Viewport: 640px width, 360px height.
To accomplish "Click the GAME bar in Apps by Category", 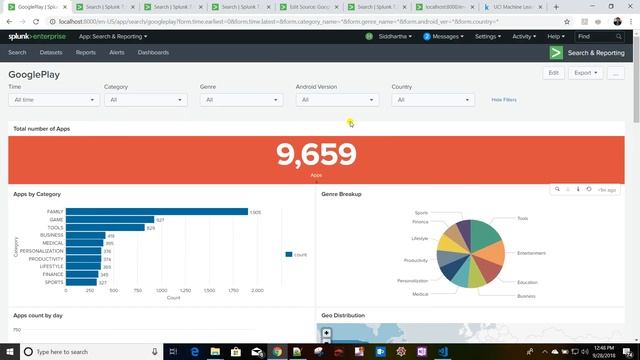I will click(x=110, y=220).
